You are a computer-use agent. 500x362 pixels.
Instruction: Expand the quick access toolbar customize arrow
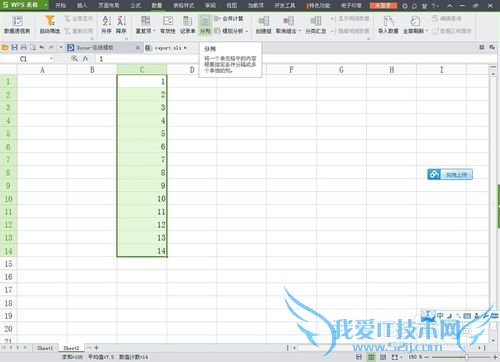[61, 48]
